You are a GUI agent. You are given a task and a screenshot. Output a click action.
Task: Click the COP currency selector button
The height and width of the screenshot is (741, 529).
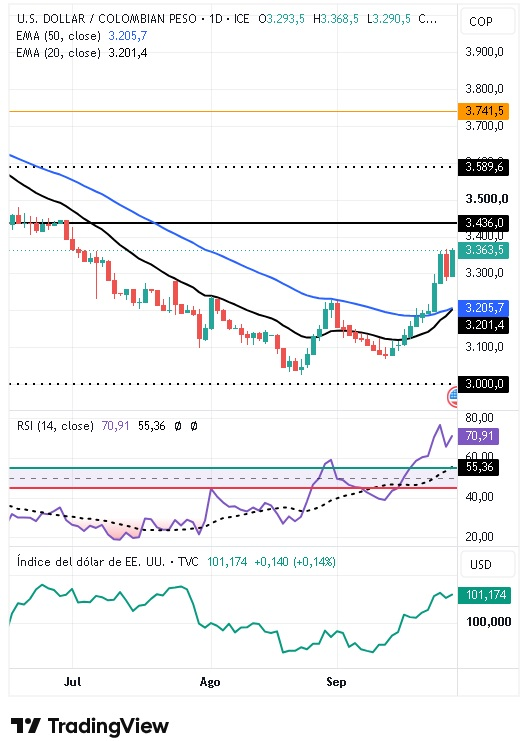point(486,22)
